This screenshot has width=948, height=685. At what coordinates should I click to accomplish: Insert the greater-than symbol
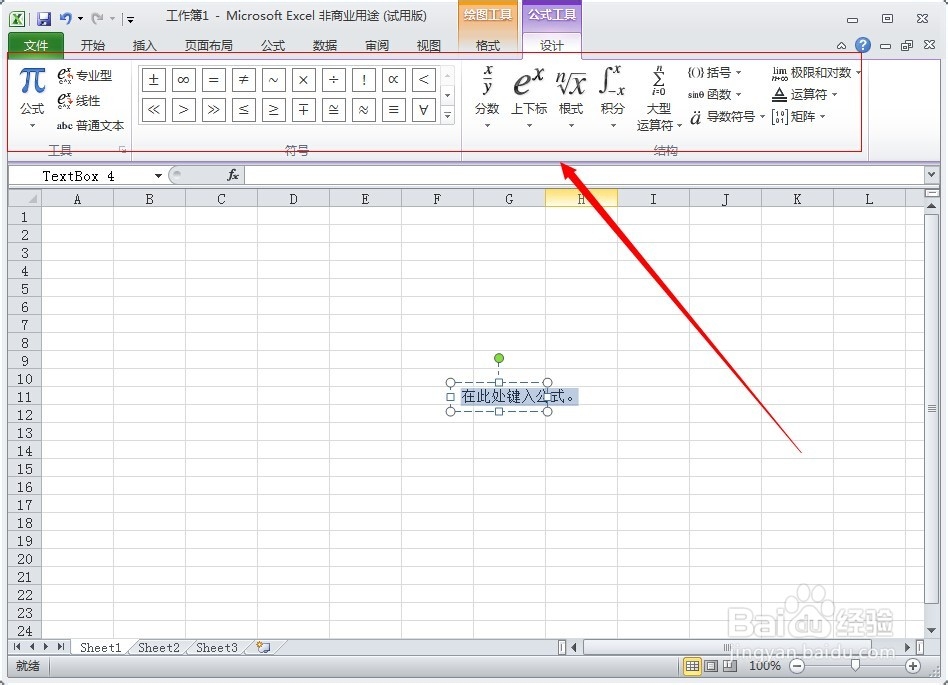(x=183, y=110)
